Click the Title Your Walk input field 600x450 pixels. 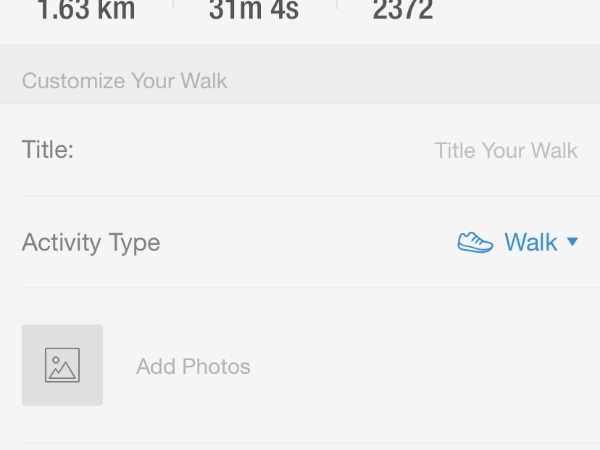coord(506,150)
